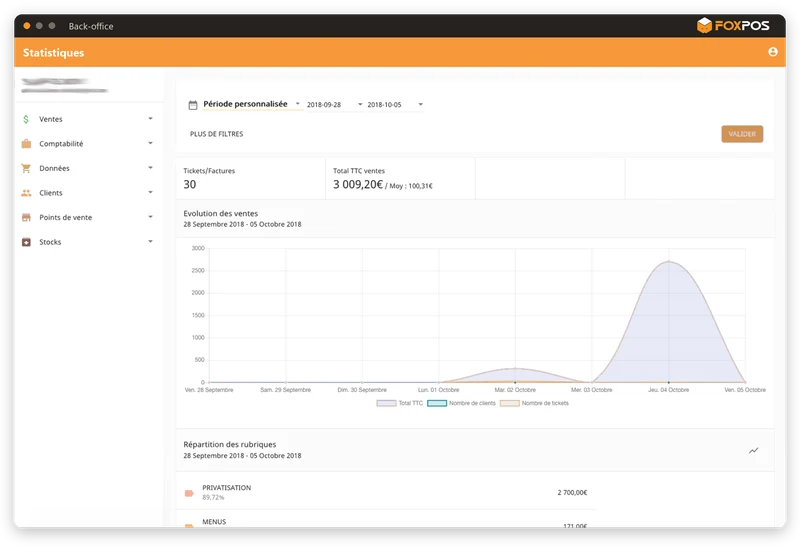Viewport: 800px width, 546px height.
Task: Click the VALIDER button
Action: pyautogui.click(x=742, y=134)
